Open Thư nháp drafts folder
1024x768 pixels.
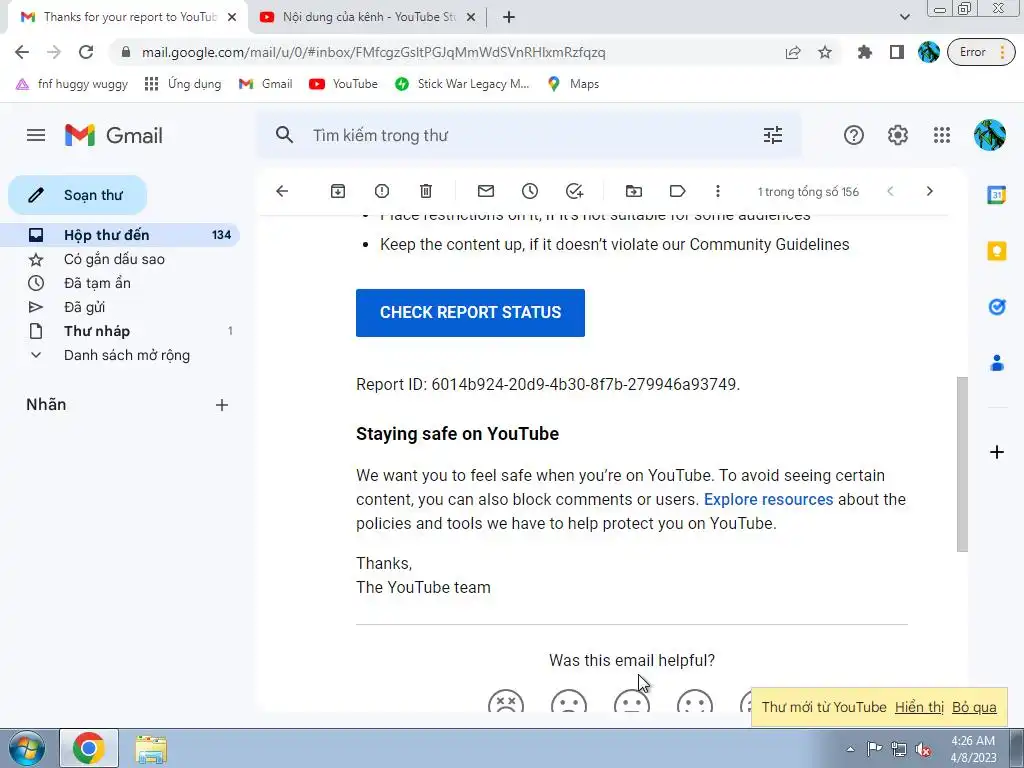coord(120,331)
